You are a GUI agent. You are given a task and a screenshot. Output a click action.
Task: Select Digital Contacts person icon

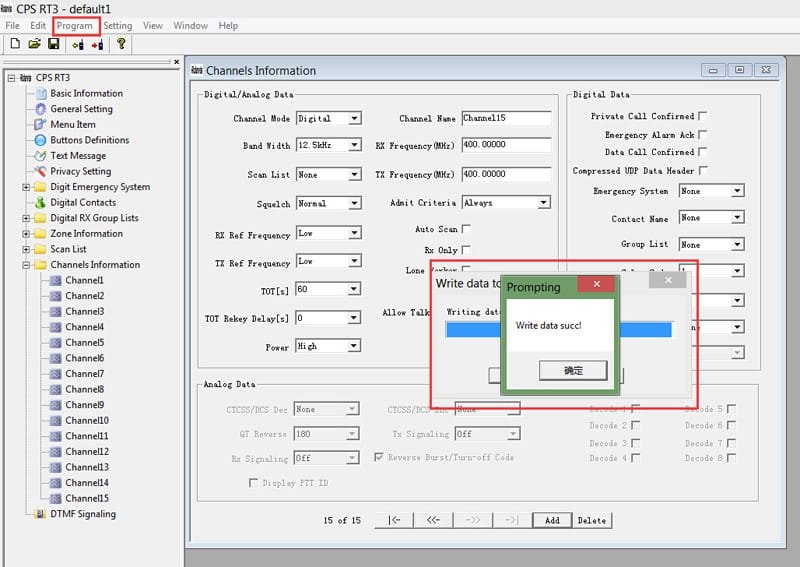point(40,203)
